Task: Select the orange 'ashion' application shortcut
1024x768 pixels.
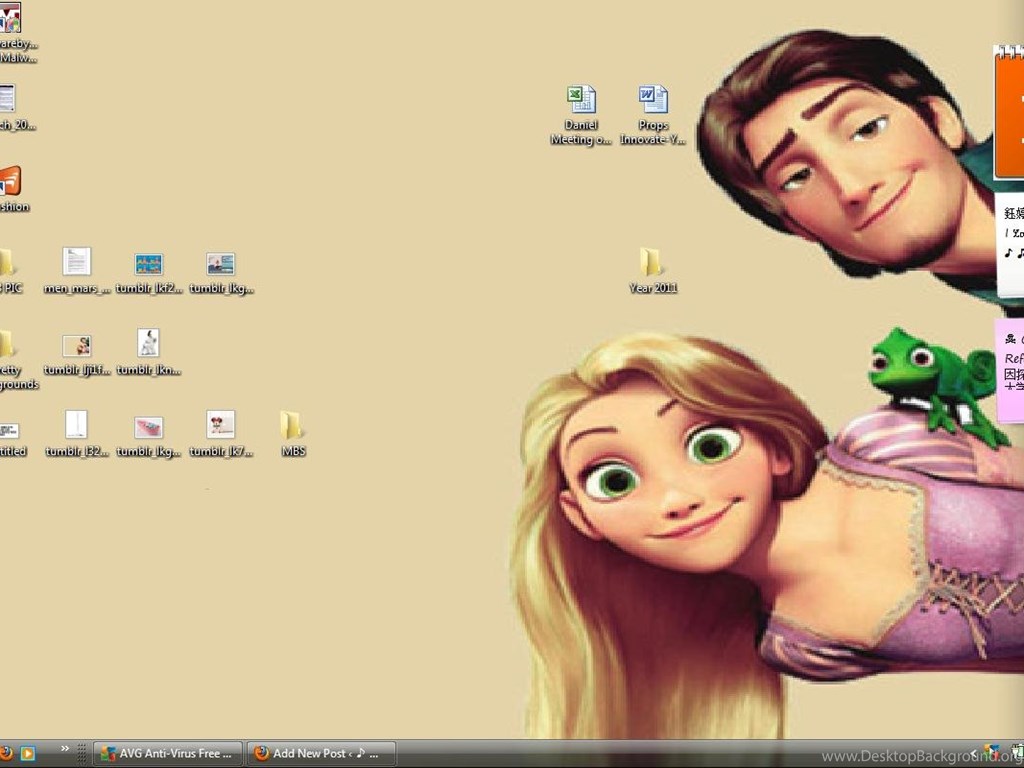Action: (12, 189)
